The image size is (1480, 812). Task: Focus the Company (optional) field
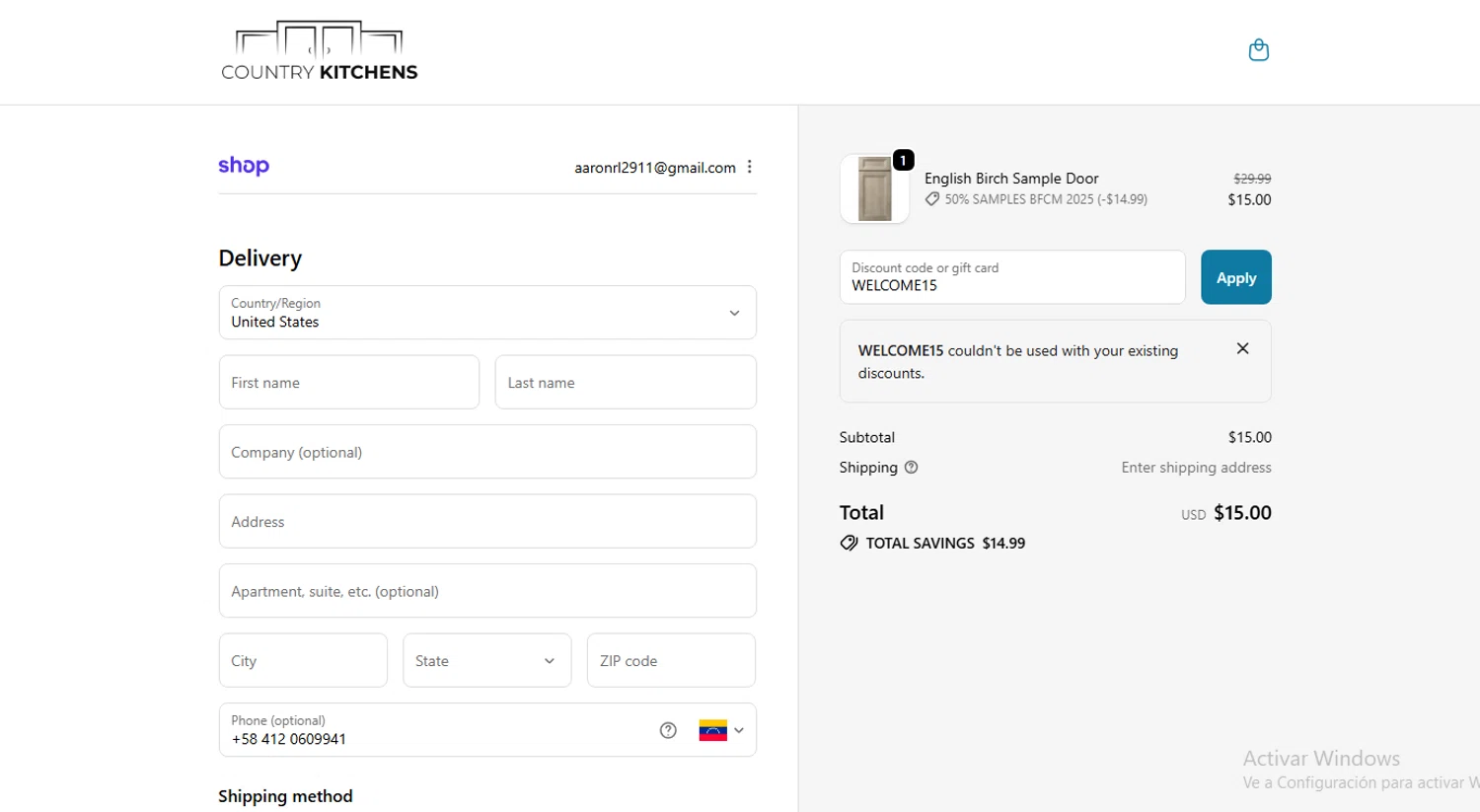[487, 452]
